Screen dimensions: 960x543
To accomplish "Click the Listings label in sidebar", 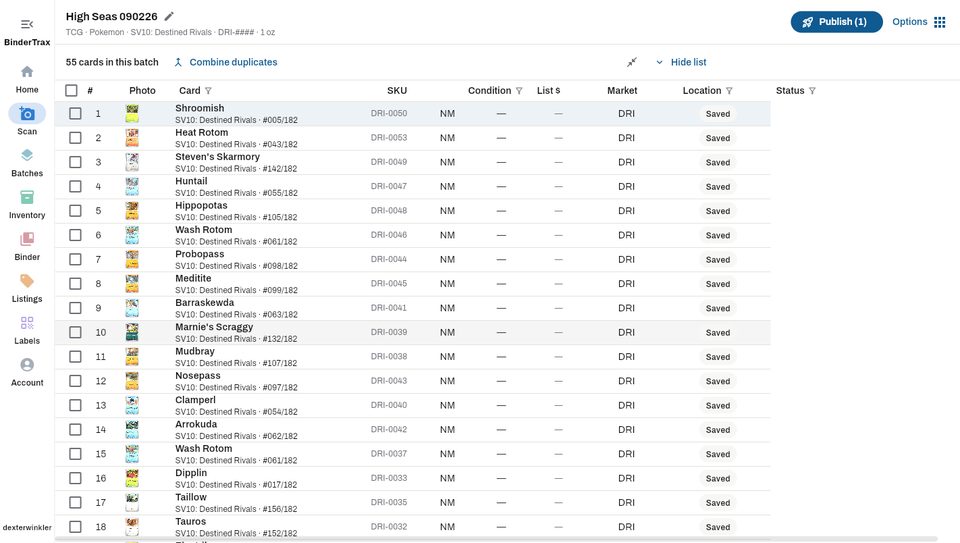I will 27,299.
